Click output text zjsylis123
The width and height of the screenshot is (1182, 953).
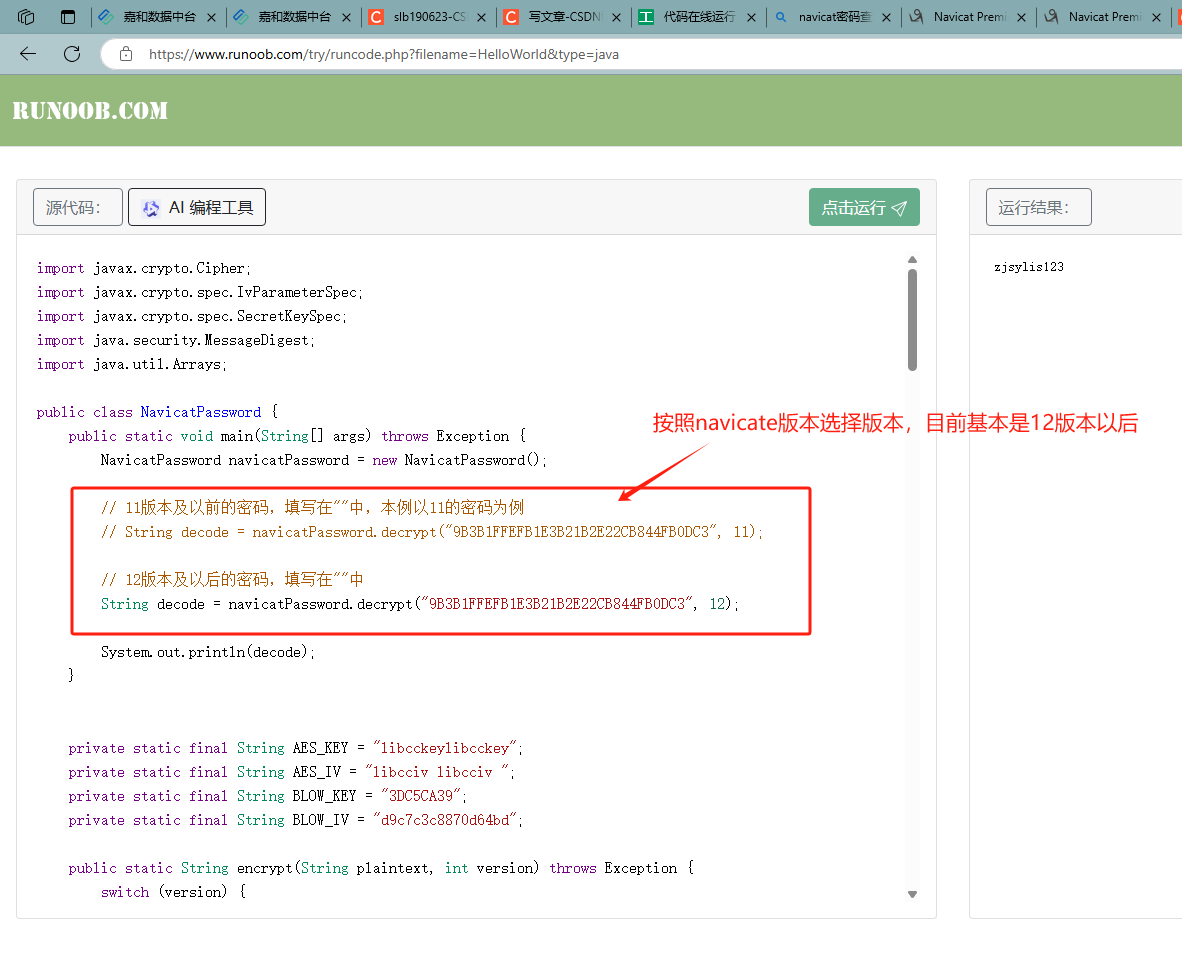pos(1029,267)
